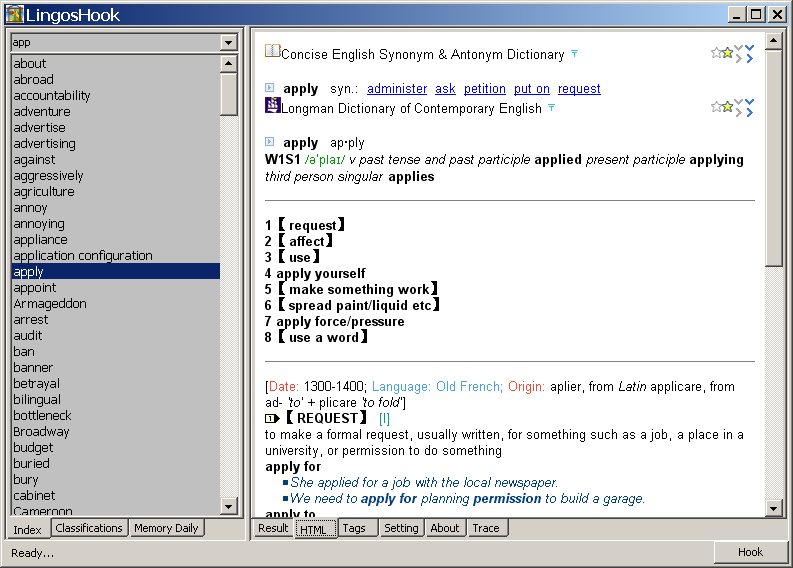Click the book icon beside Concise English Synonym Dictionary
Screen dimensions: 793x568
click(273, 51)
